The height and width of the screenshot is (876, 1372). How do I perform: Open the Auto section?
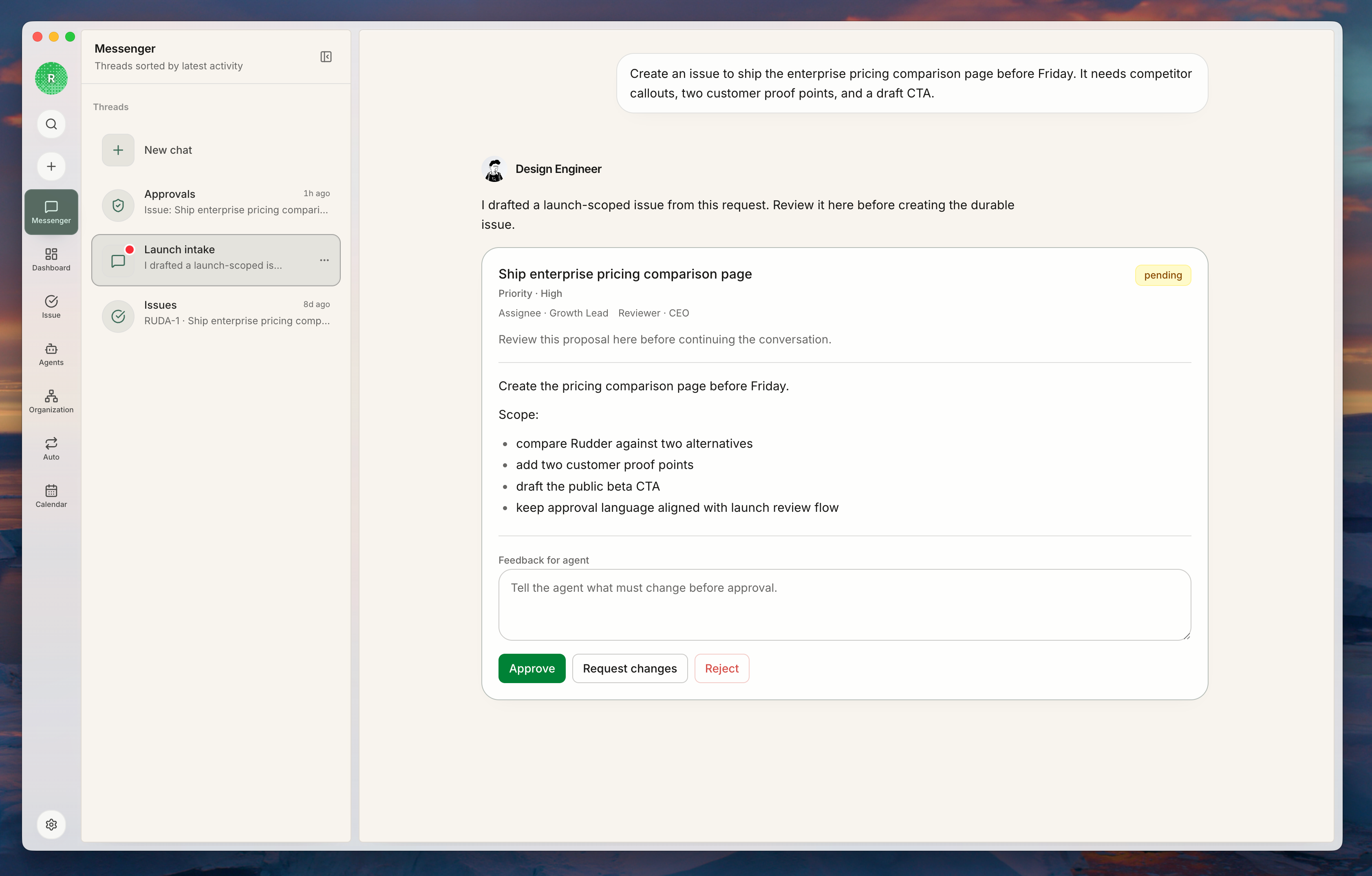click(x=51, y=449)
